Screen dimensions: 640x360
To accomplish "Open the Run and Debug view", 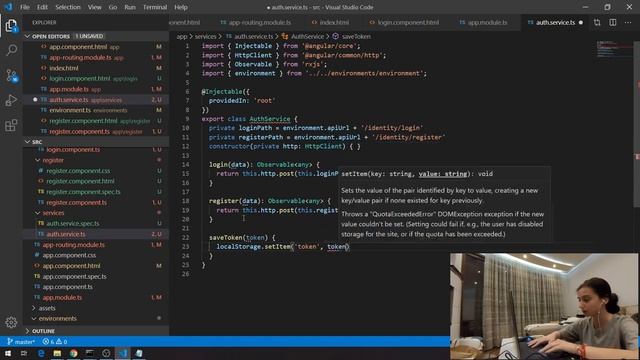I will pos(11,100).
